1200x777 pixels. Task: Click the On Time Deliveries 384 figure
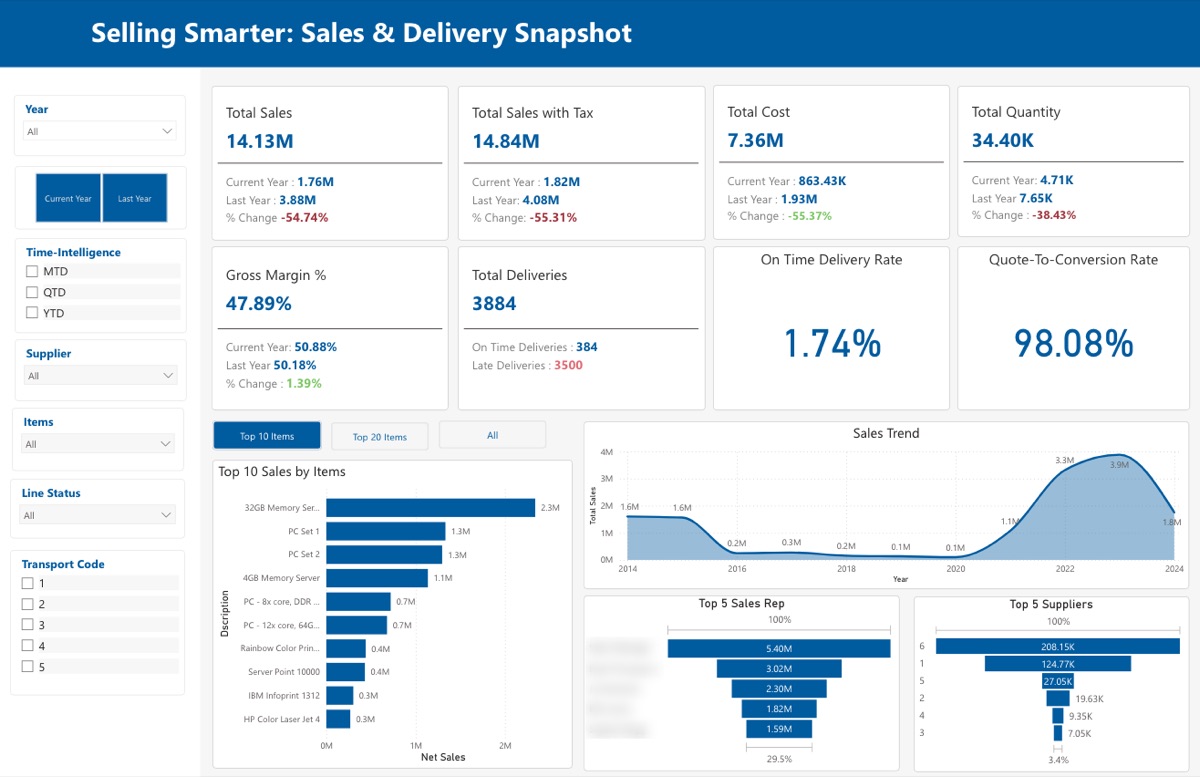587,347
